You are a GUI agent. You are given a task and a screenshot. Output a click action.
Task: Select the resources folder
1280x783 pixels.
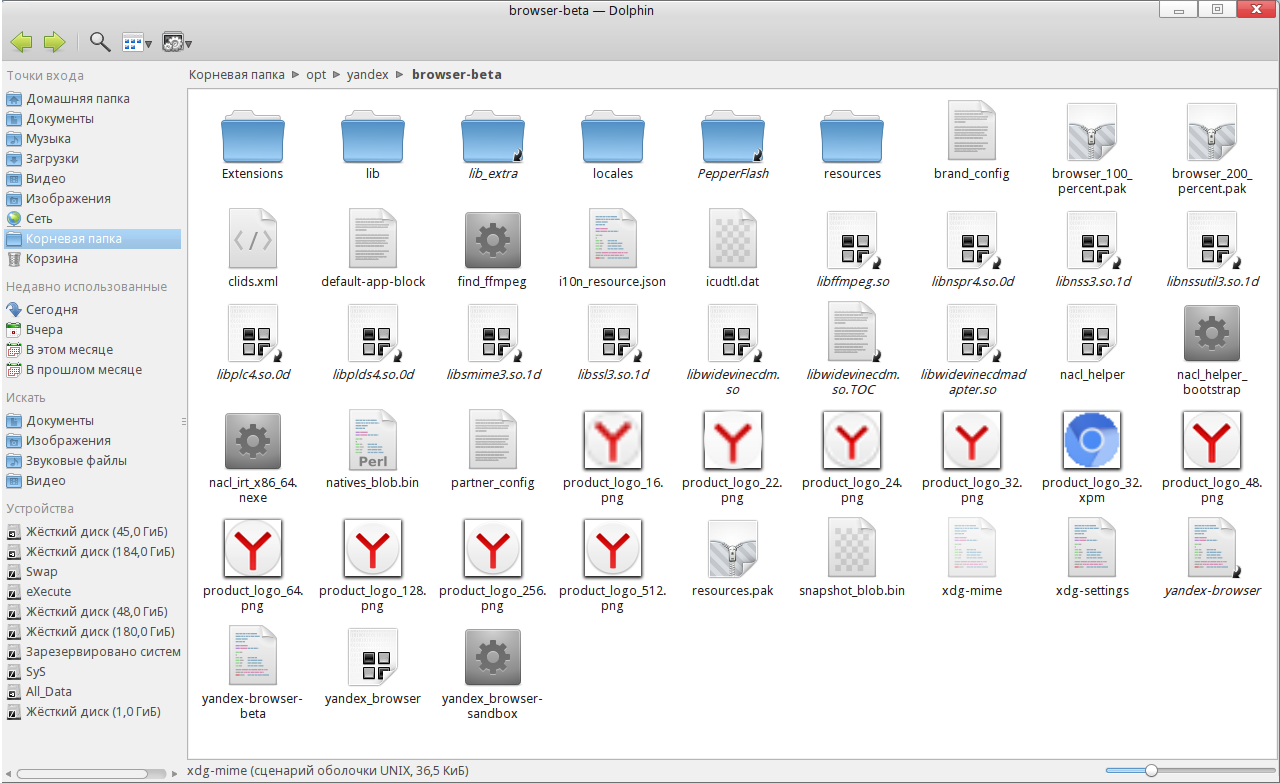point(852,146)
